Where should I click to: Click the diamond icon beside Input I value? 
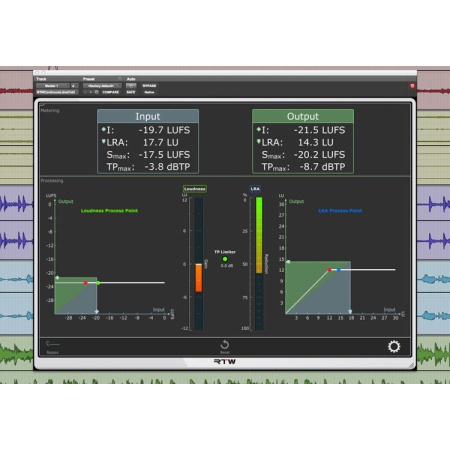104,129
